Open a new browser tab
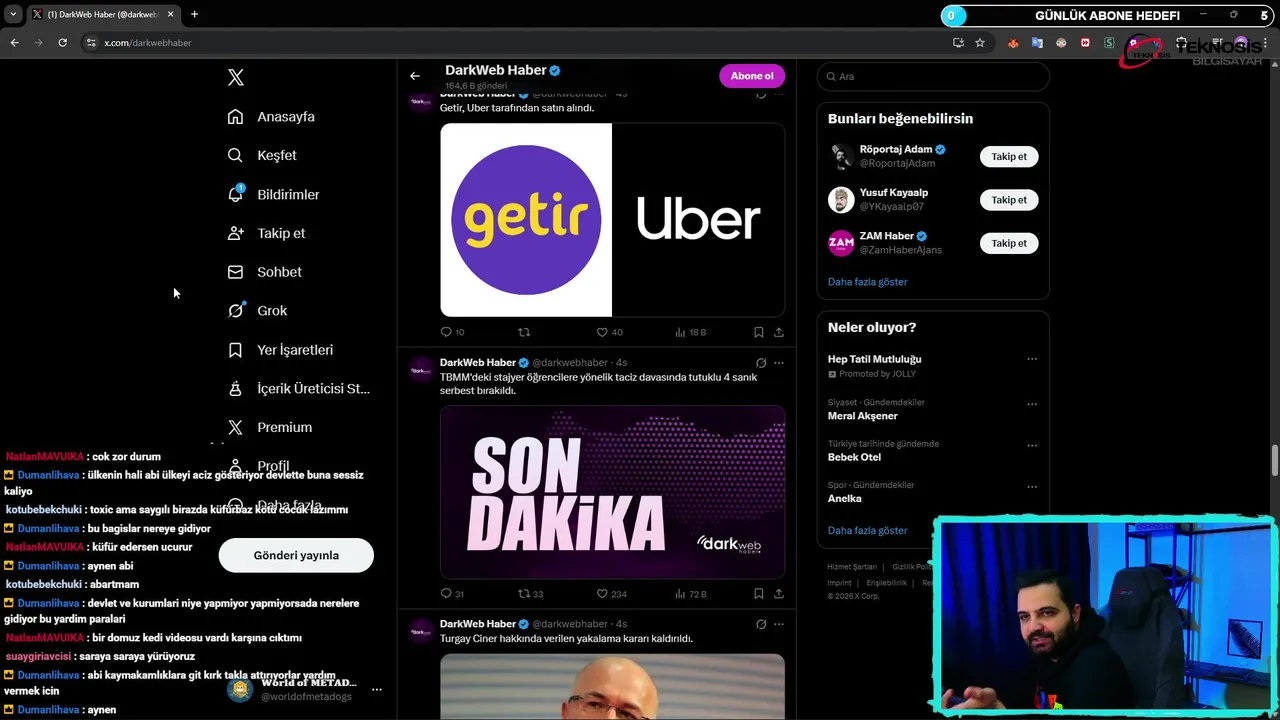The height and width of the screenshot is (720, 1280). tap(194, 14)
